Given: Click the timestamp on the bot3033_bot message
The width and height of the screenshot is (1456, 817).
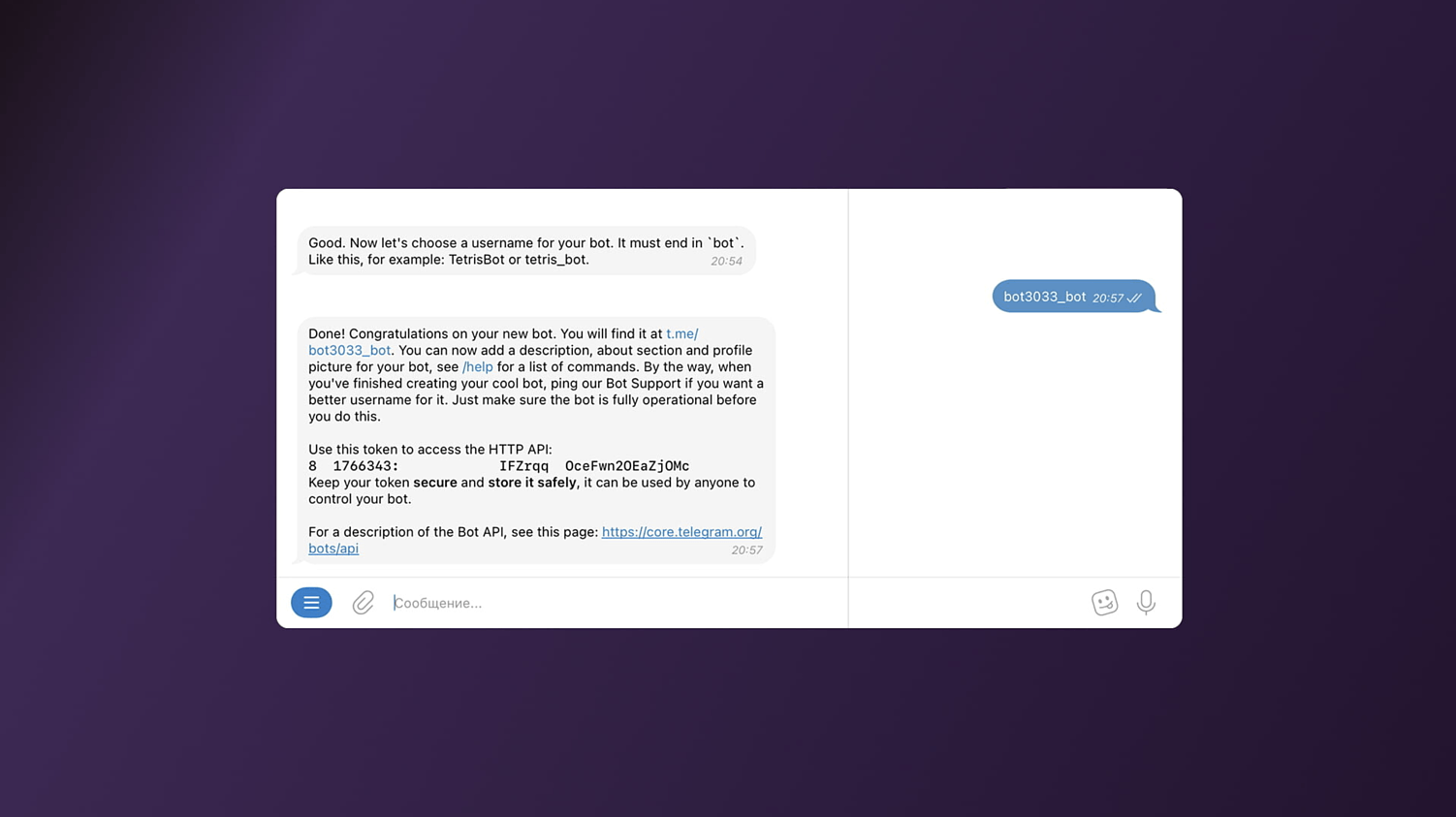Looking at the screenshot, I should click(1107, 299).
